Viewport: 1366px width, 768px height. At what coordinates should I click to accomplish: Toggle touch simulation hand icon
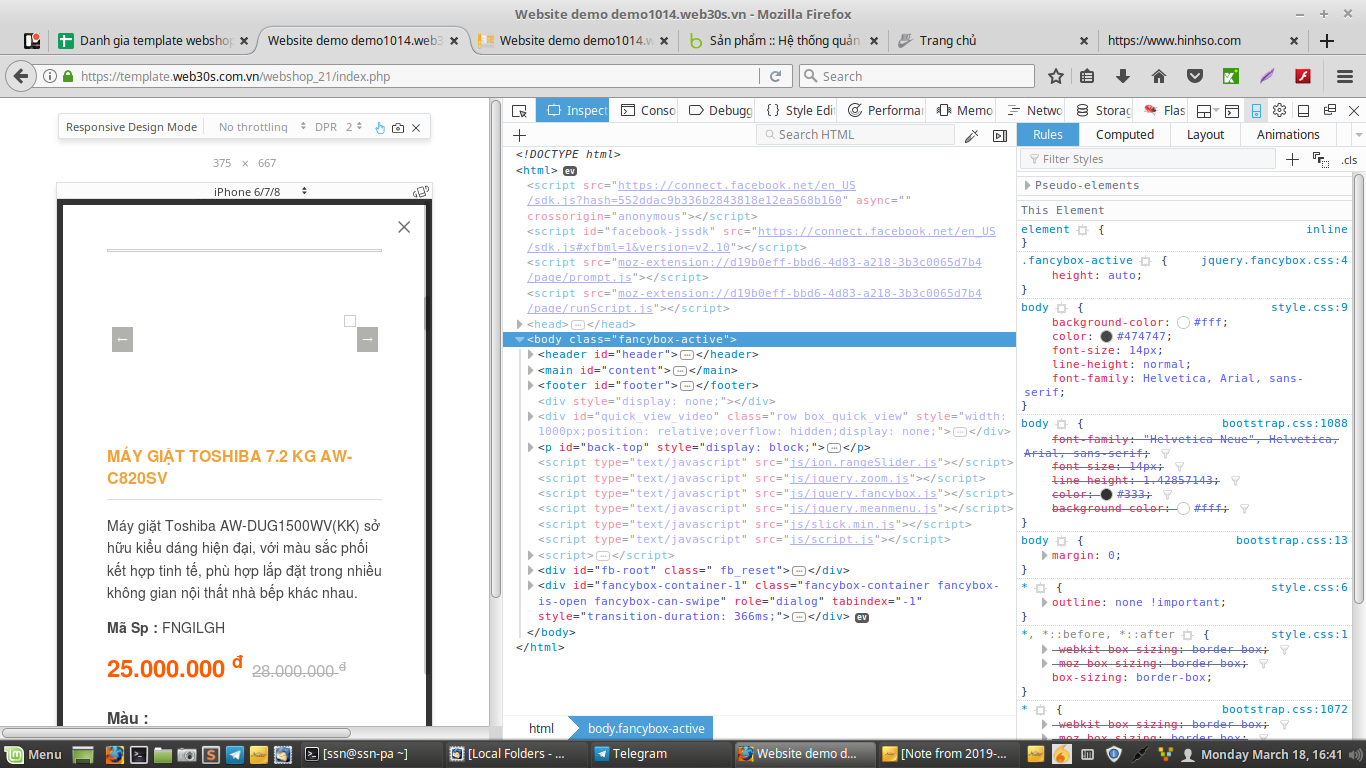[x=379, y=127]
